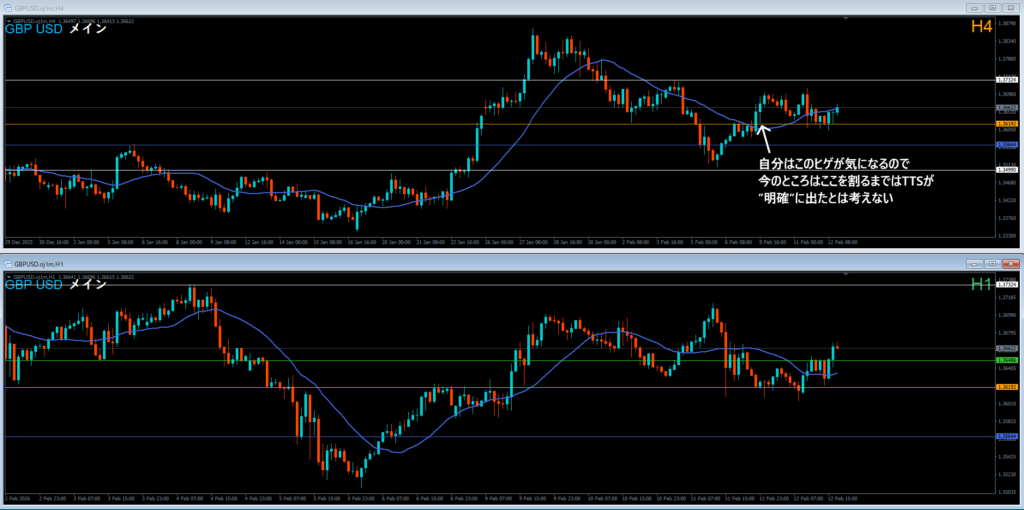Minimize the GBPUSD H1 chart window

(x=975, y=264)
